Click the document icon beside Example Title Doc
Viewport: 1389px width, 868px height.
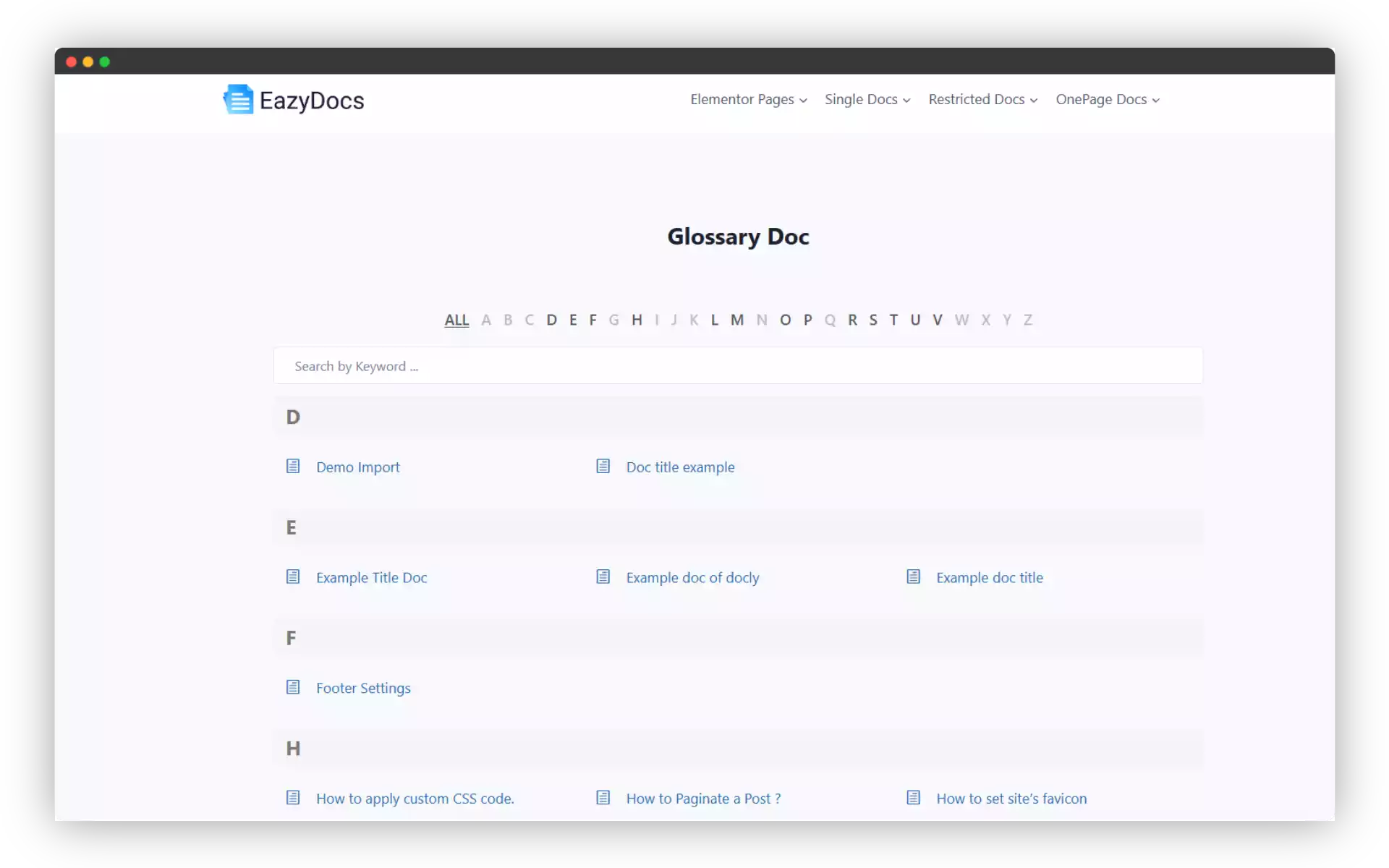coord(294,576)
